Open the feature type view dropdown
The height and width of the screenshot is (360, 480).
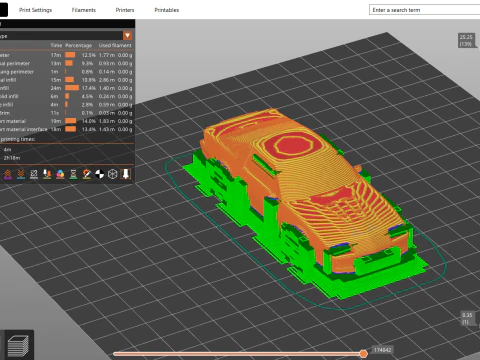pyautogui.click(x=127, y=35)
